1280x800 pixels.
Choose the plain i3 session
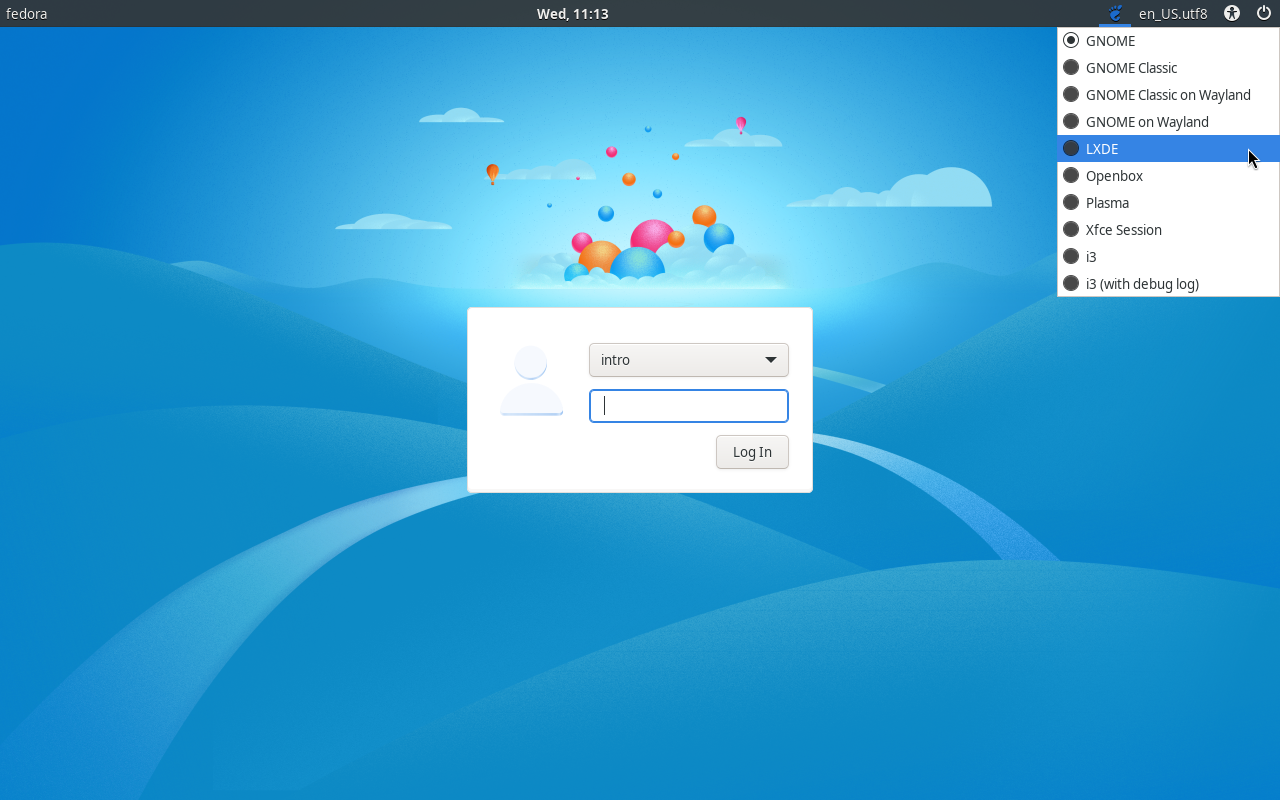coord(1168,257)
